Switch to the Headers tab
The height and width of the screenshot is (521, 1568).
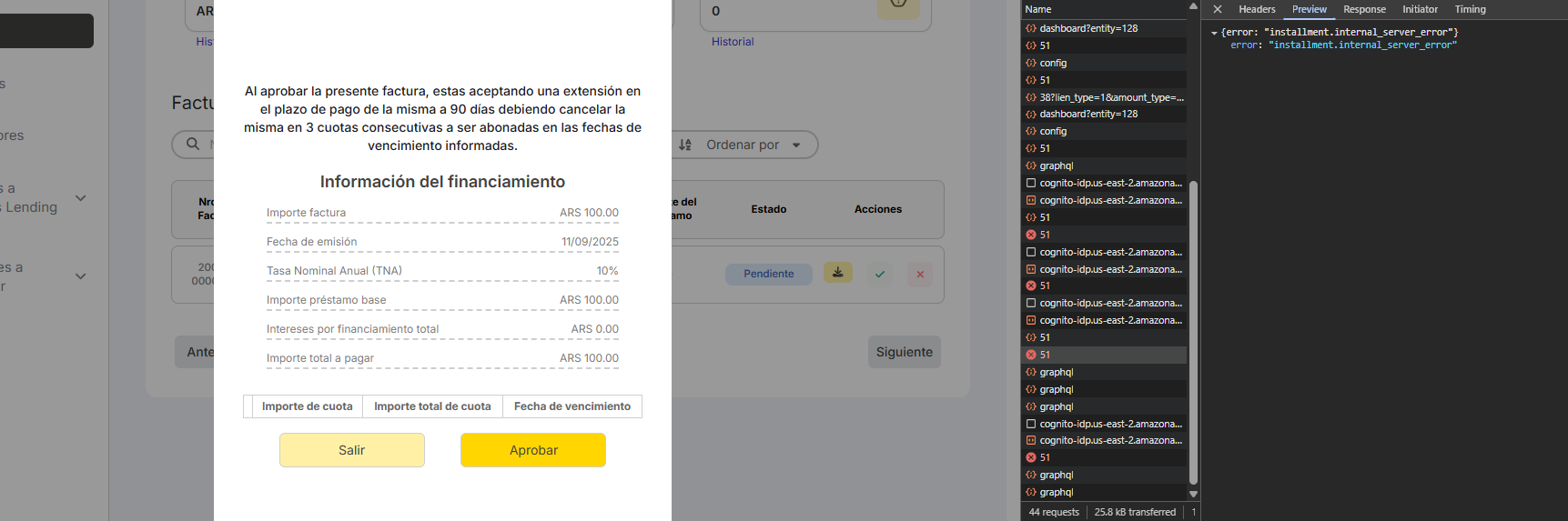(x=1256, y=9)
